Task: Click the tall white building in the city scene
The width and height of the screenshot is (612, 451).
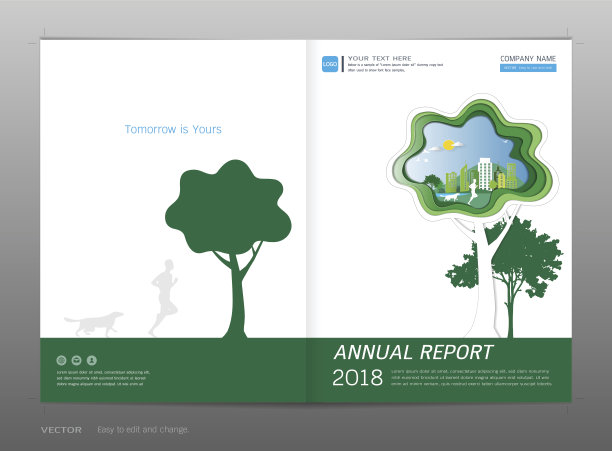Action: tap(486, 173)
